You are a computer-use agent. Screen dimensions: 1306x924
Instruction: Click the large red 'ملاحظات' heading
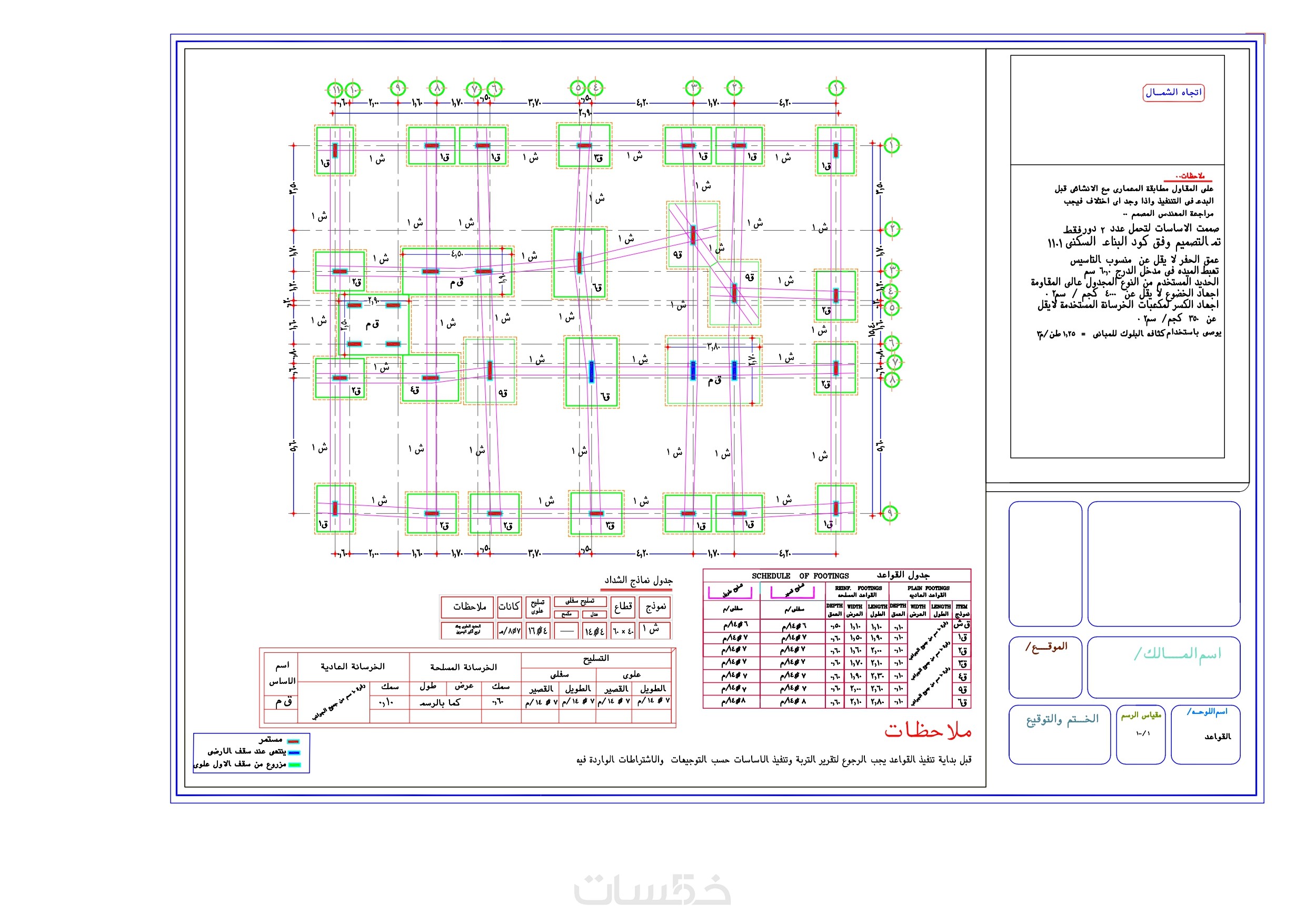pyautogui.click(x=927, y=731)
